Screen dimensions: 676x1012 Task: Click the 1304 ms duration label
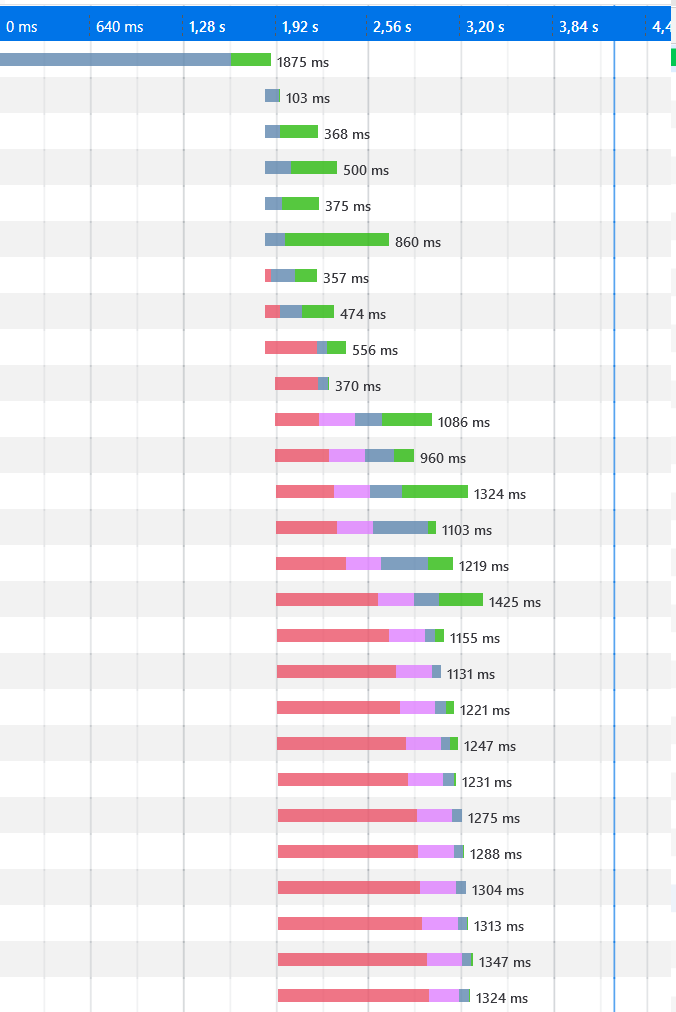pyautogui.click(x=497, y=891)
